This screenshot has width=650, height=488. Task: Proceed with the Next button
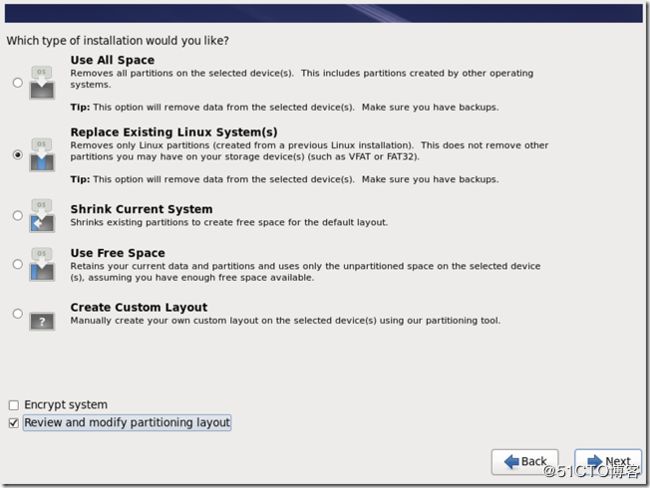608,461
